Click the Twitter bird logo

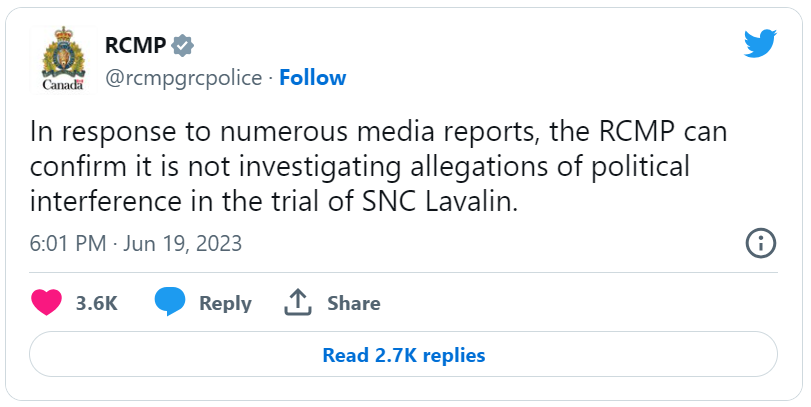(760, 43)
